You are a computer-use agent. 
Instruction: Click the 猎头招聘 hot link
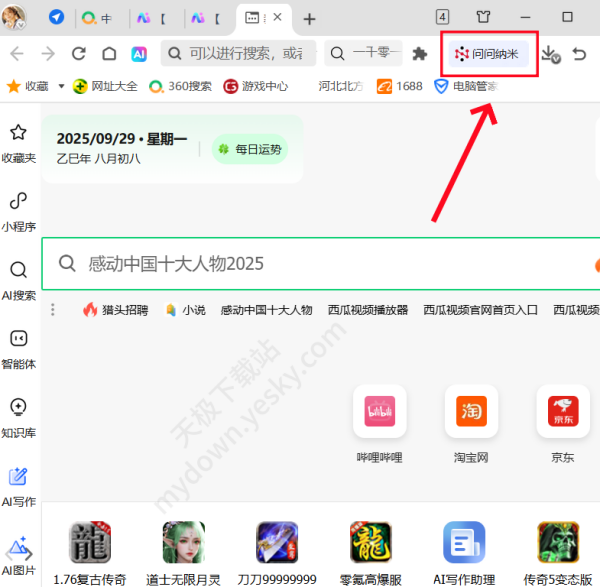point(117,310)
